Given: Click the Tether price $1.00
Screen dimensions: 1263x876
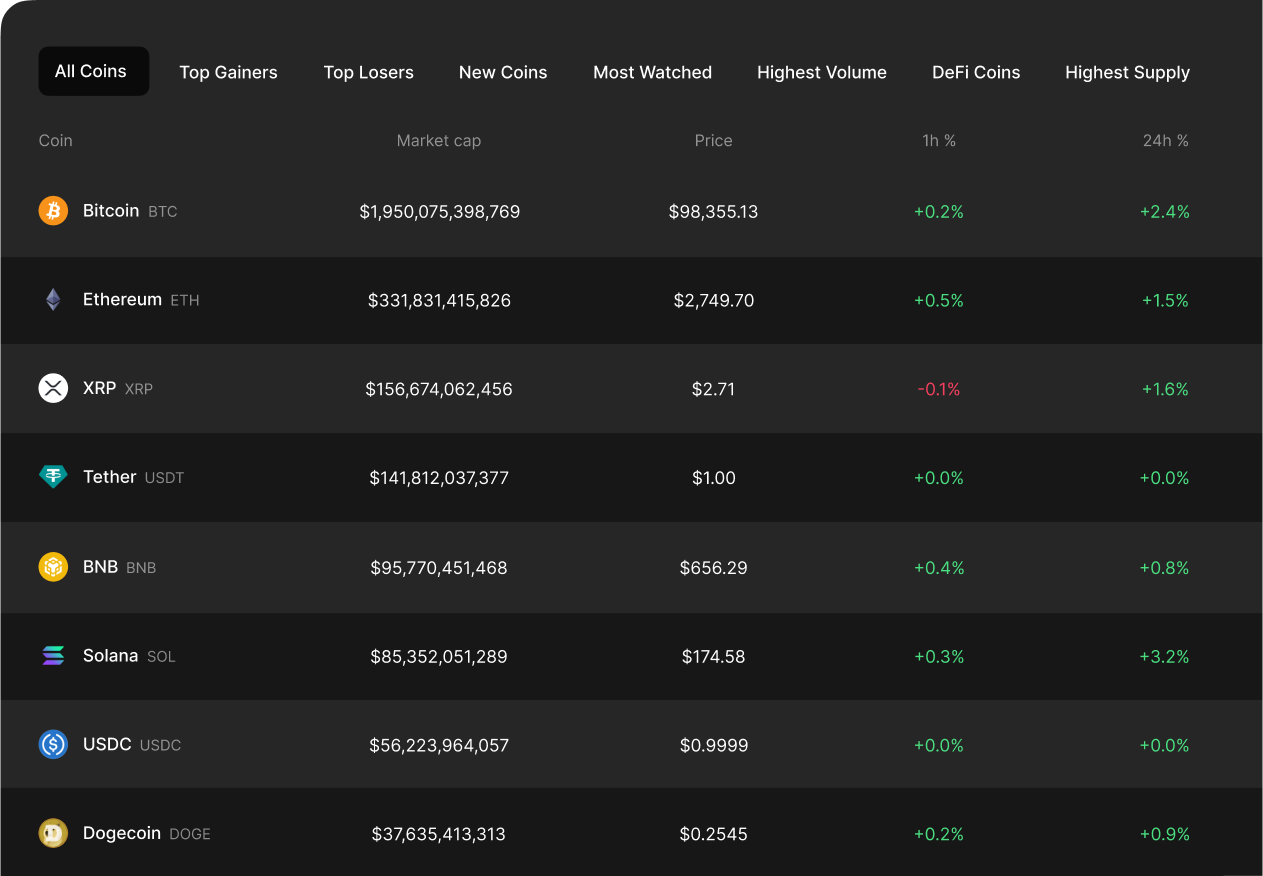Looking at the screenshot, I should tap(714, 478).
